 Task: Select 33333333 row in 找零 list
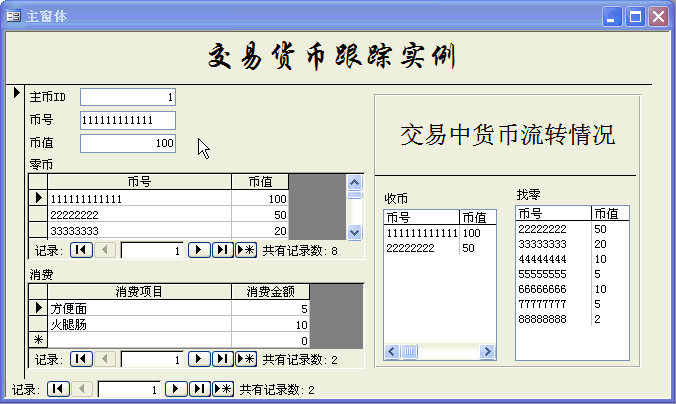click(572, 244)
